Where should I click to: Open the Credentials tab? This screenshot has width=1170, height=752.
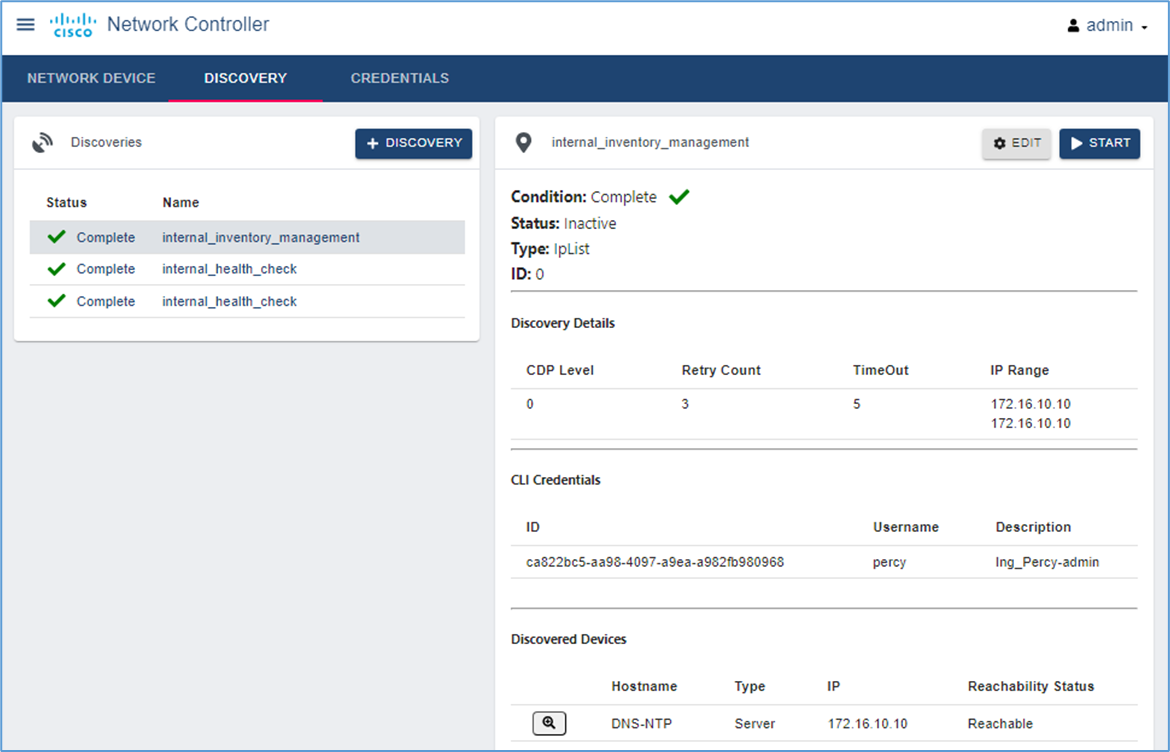399,78
